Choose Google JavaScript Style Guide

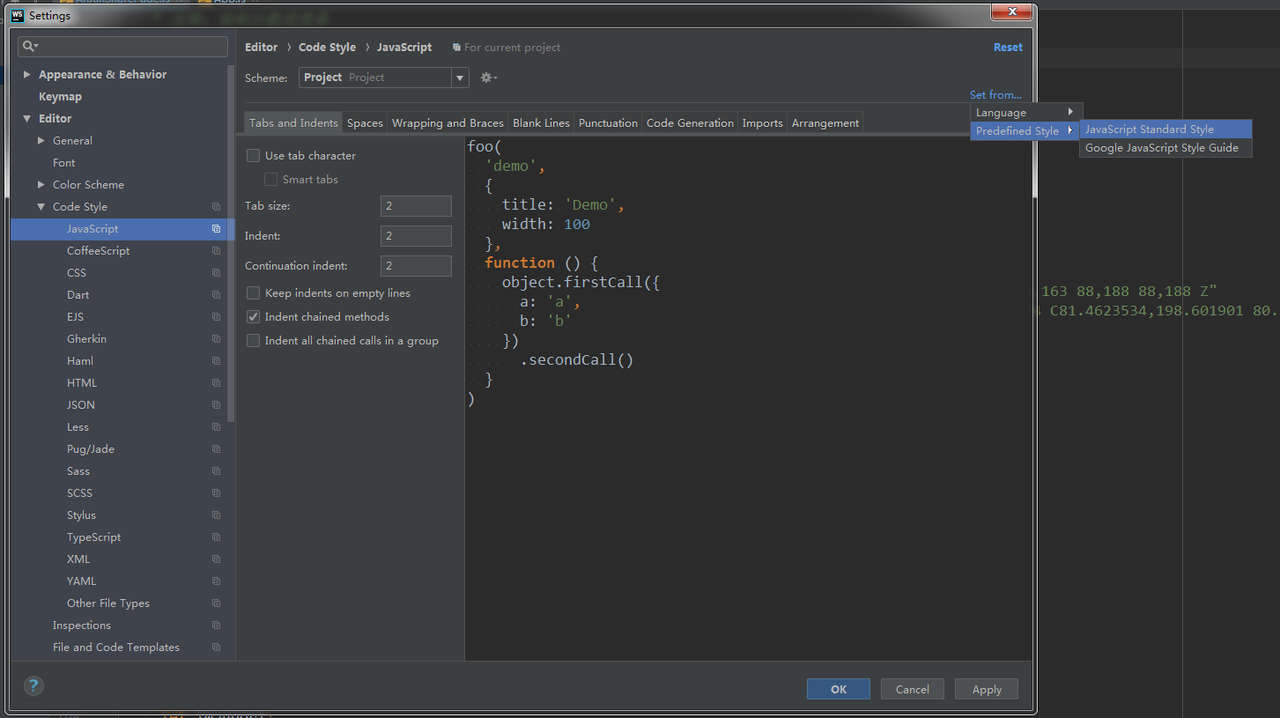pyautogui.click(x=1165, y=148)
